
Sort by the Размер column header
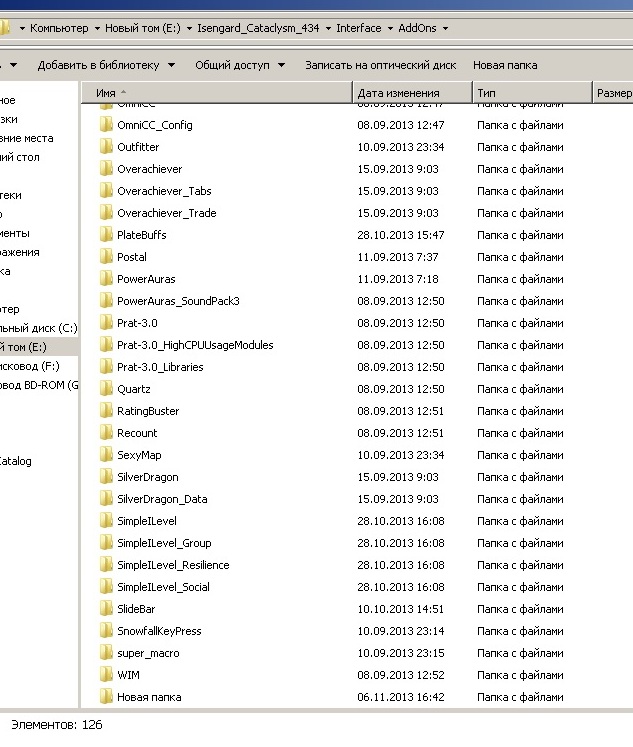(613, 93)
